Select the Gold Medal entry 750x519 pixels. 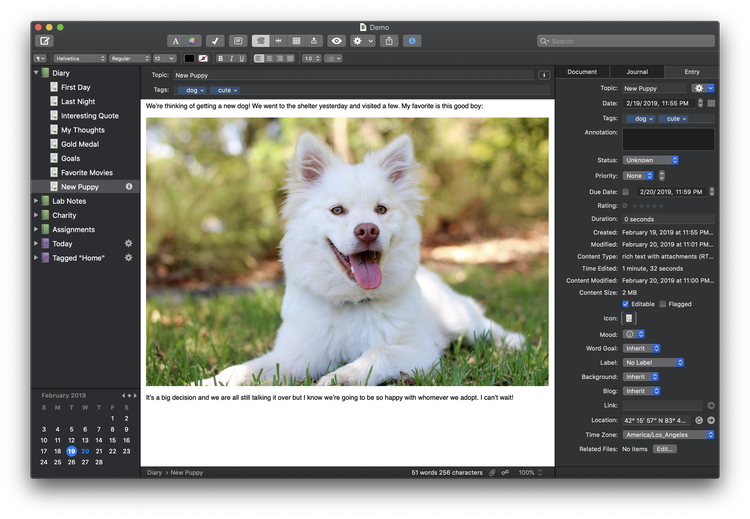pos(81,144)
